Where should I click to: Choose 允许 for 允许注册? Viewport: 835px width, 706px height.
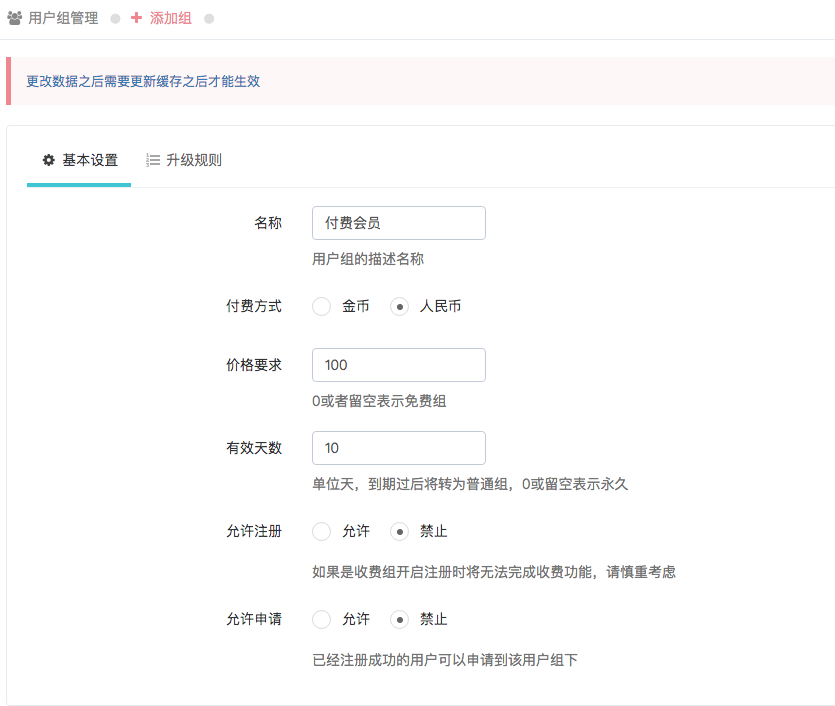[322, 531]
